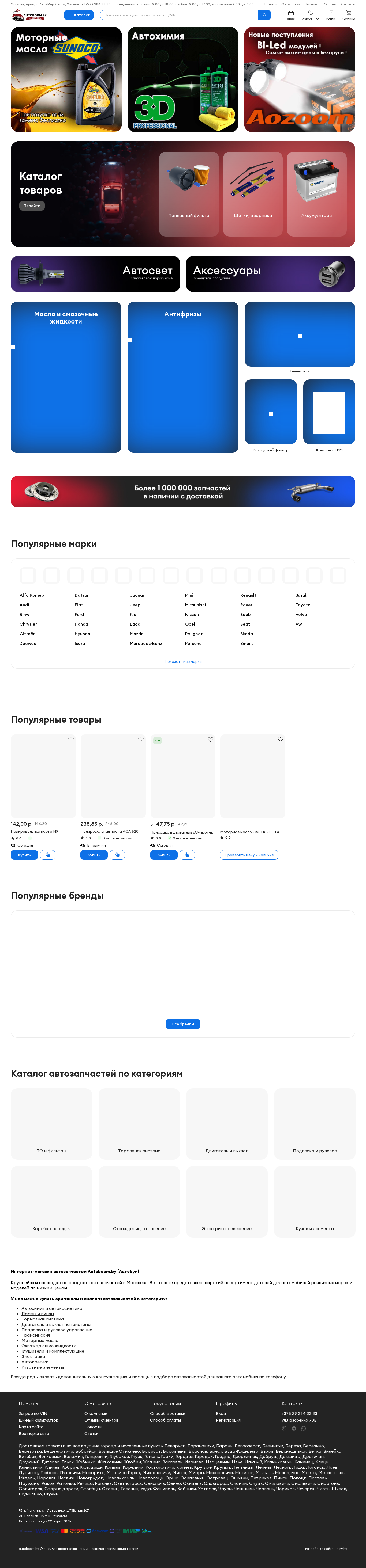Buy Полировальная паста M9 with Купить
366x1568 pixels.
(x=24, y=855)
